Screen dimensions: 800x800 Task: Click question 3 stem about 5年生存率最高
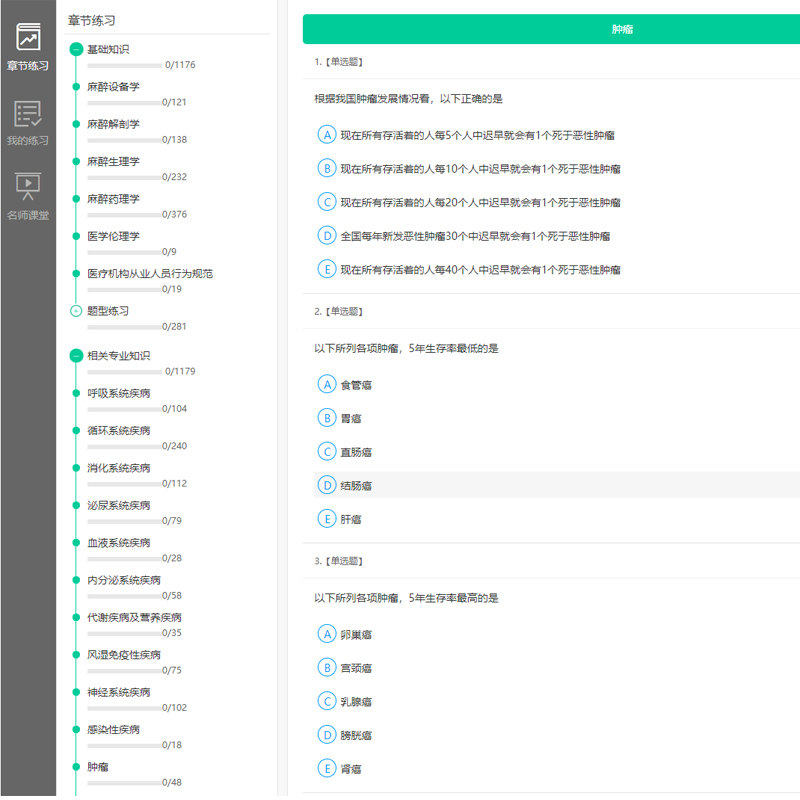click(406, 598)
